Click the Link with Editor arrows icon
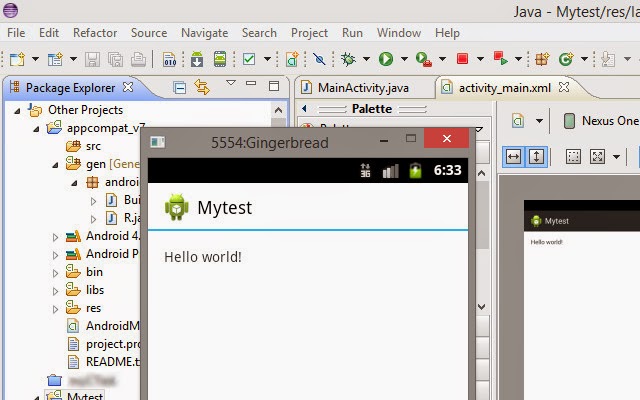The width and height of the screenshot is (640, 400). (202, 87)
